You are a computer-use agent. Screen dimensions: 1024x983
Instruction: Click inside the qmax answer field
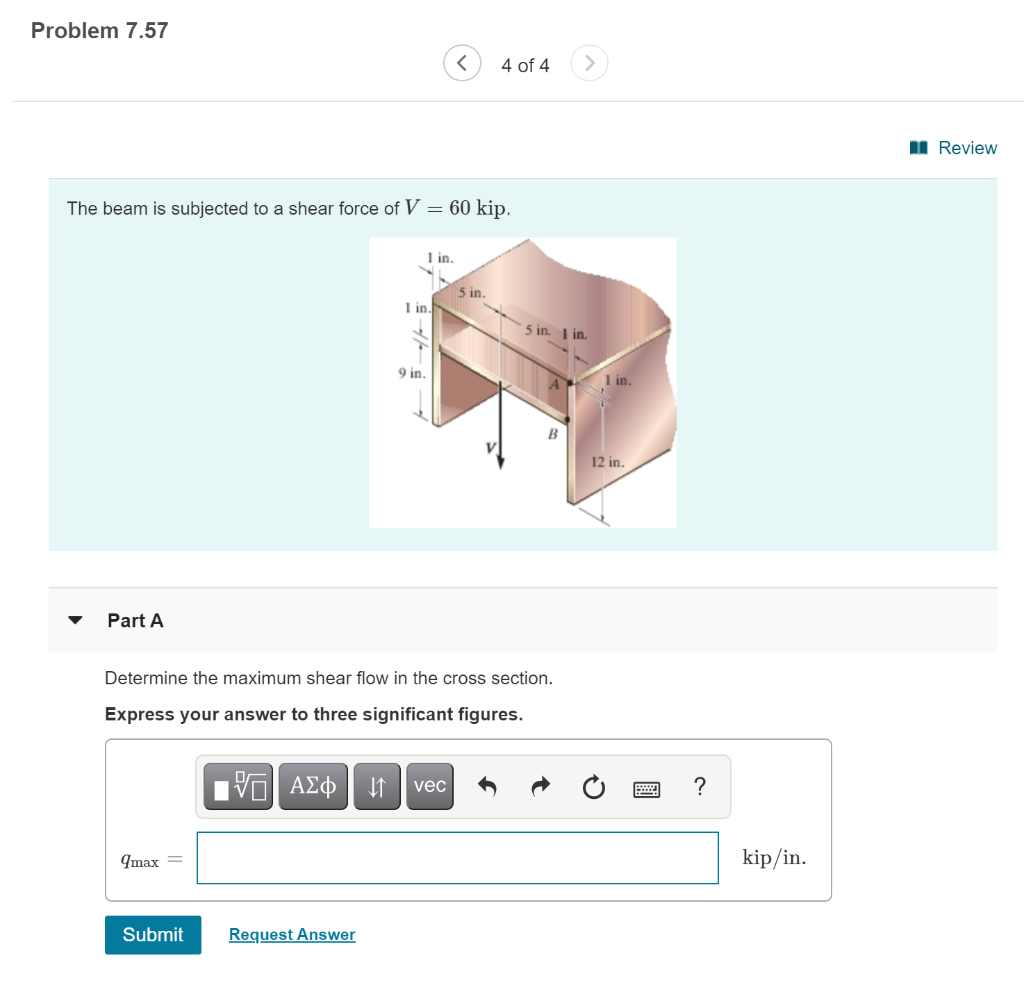point(457,857)
